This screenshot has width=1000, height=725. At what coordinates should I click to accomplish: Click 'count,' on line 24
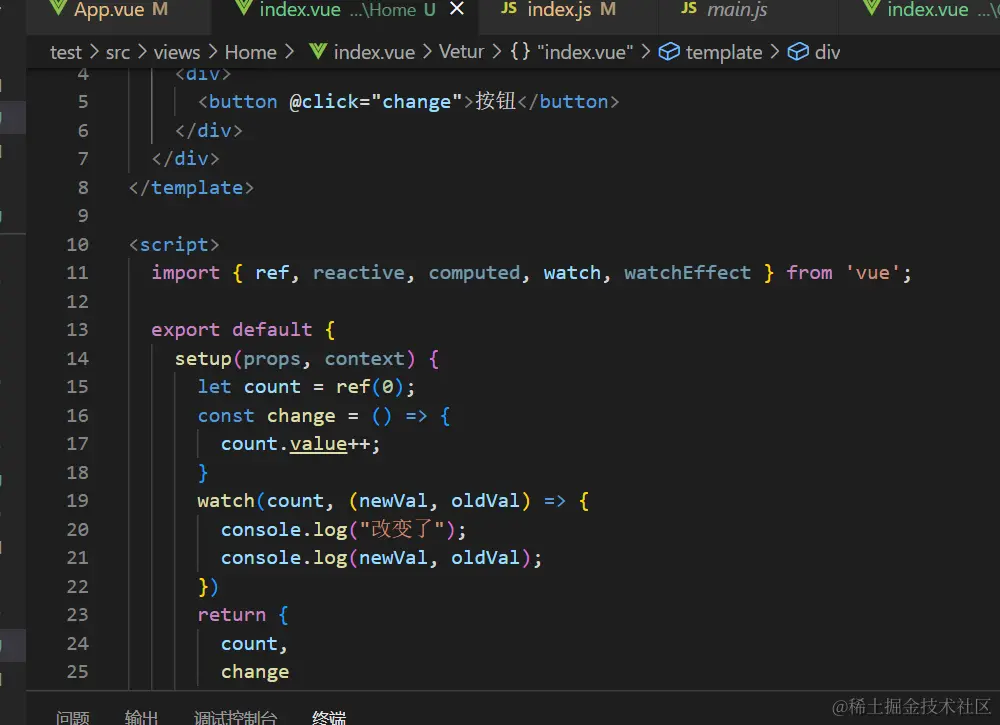click(x=254, y=644)
